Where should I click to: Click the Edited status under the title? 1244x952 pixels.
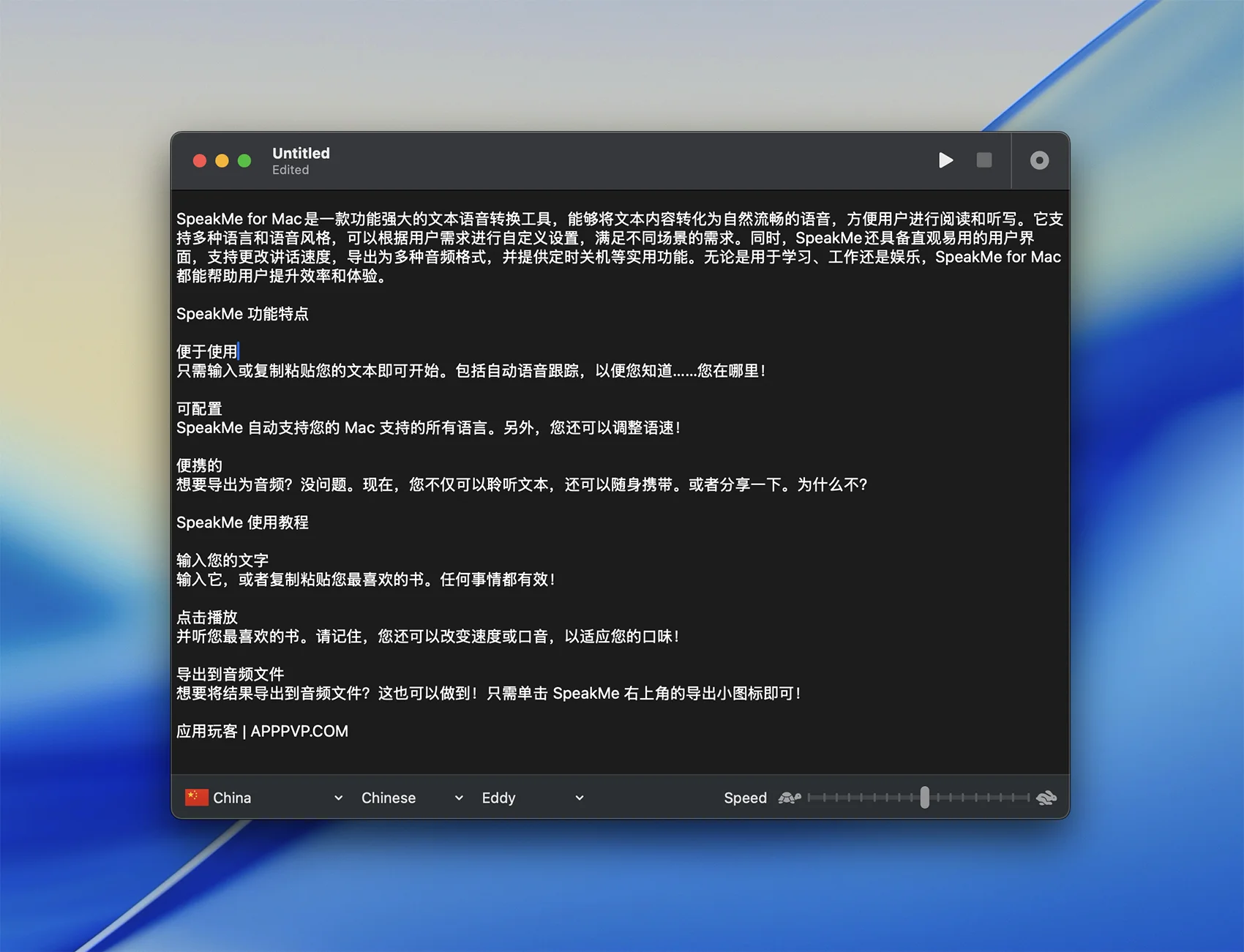[x=291, y=170]
